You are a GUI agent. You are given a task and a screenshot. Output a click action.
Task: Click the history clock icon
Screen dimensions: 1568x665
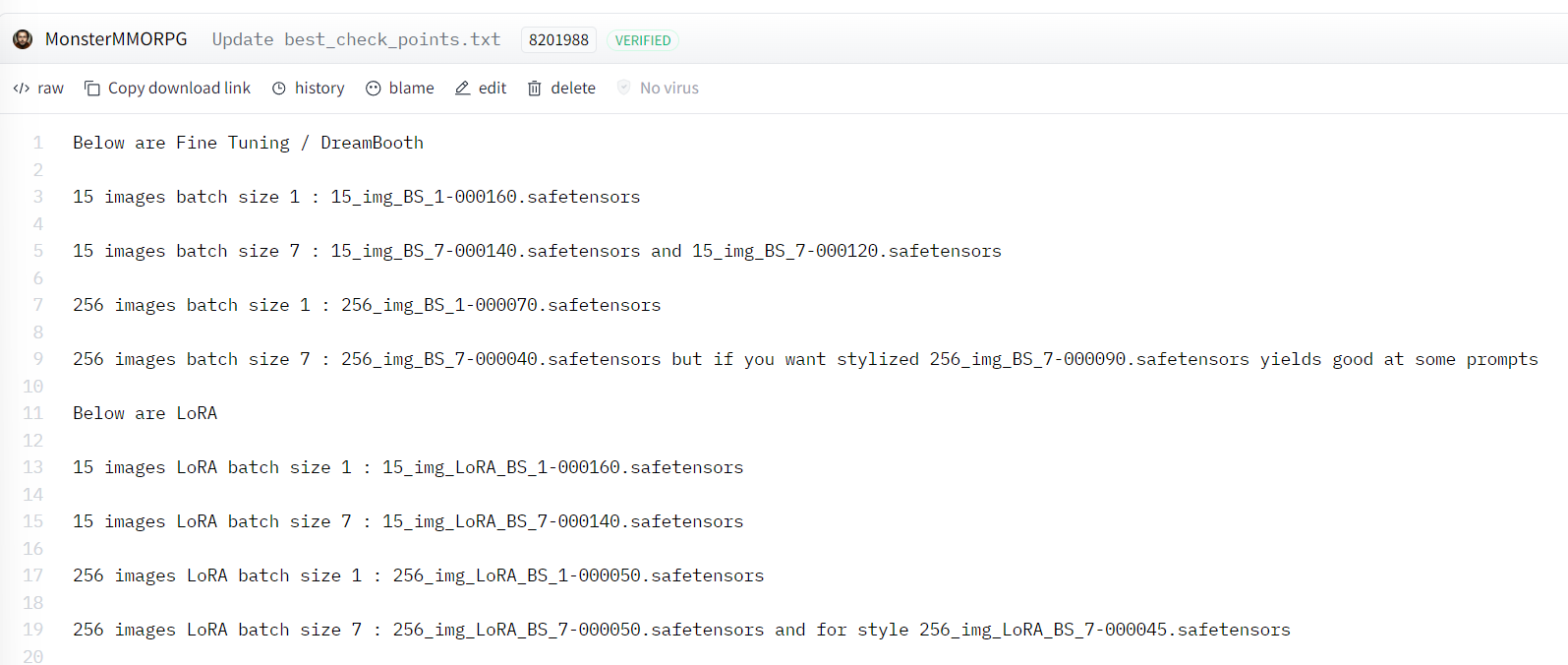(x=279, y=89)
